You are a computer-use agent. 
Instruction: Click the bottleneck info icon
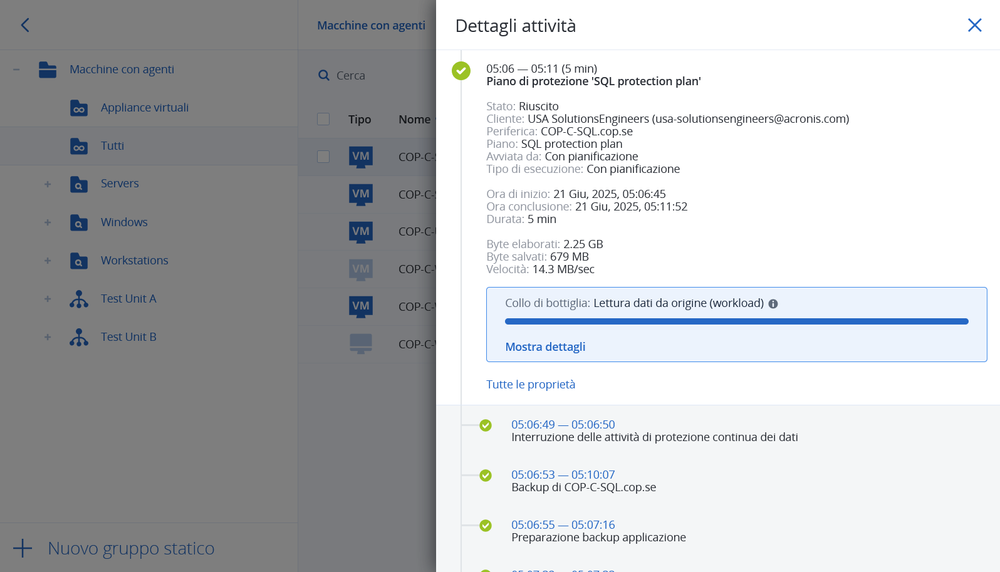point(773,303)
